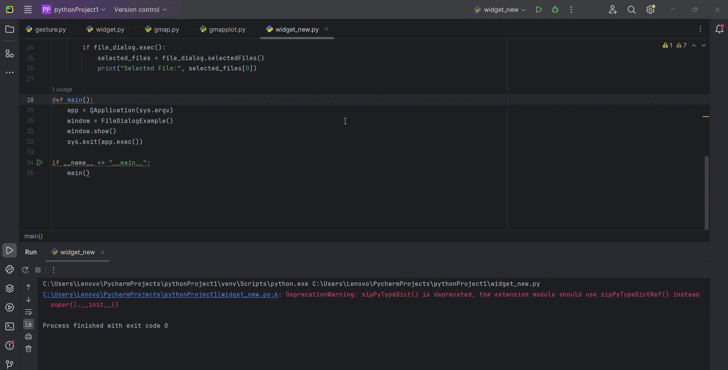Toggle scroll to end of console
Screen dimensions: 728x370
pyautogui.click(x=28, y=324)
